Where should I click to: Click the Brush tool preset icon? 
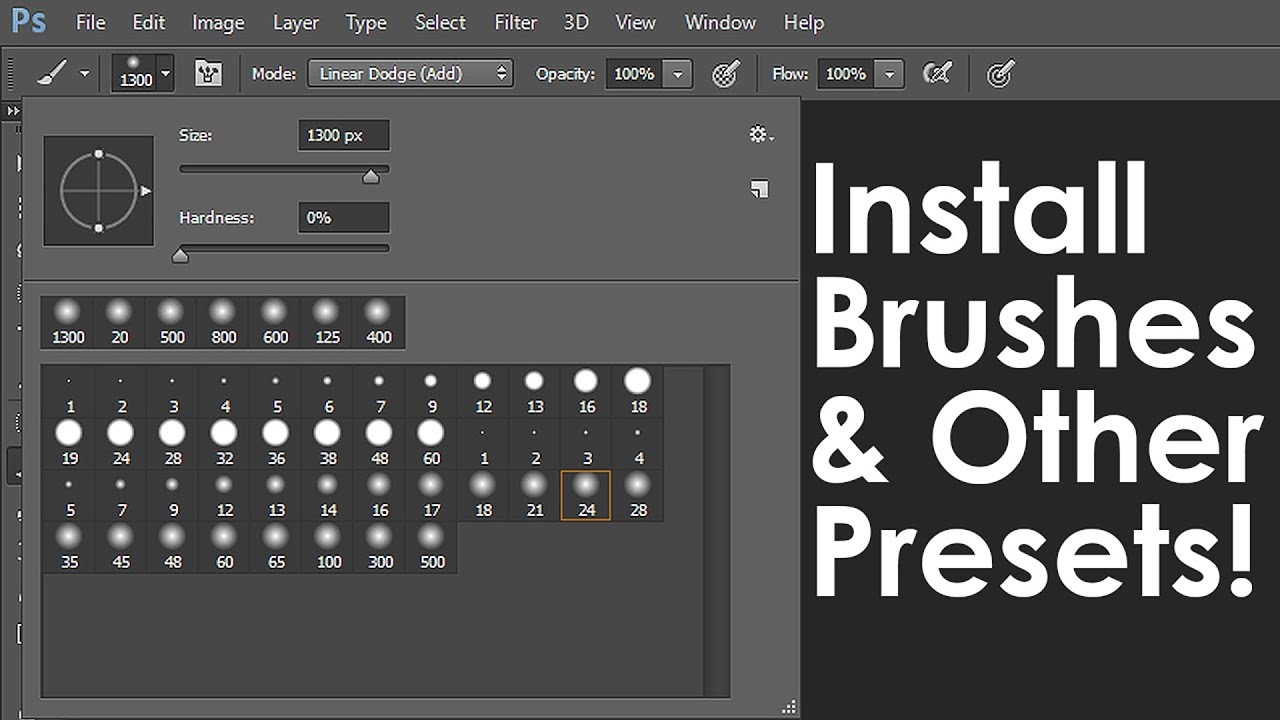pyautogui.click(x=53, y=74)
